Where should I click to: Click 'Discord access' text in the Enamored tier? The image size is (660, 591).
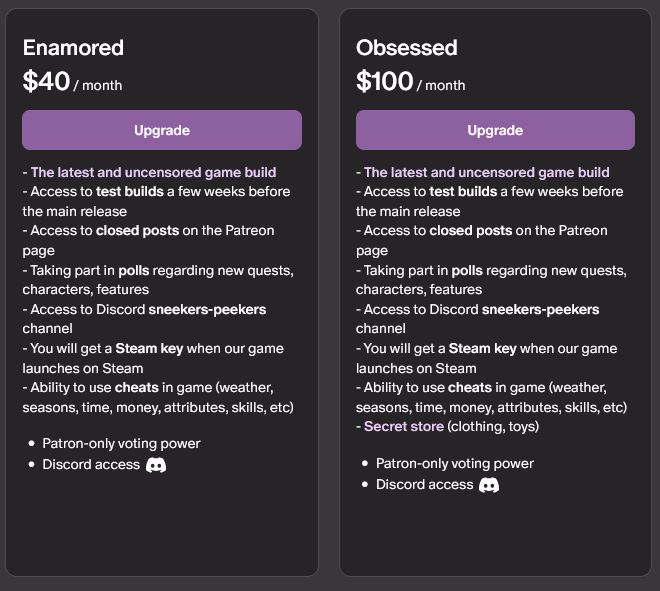[x=91, y=465]
